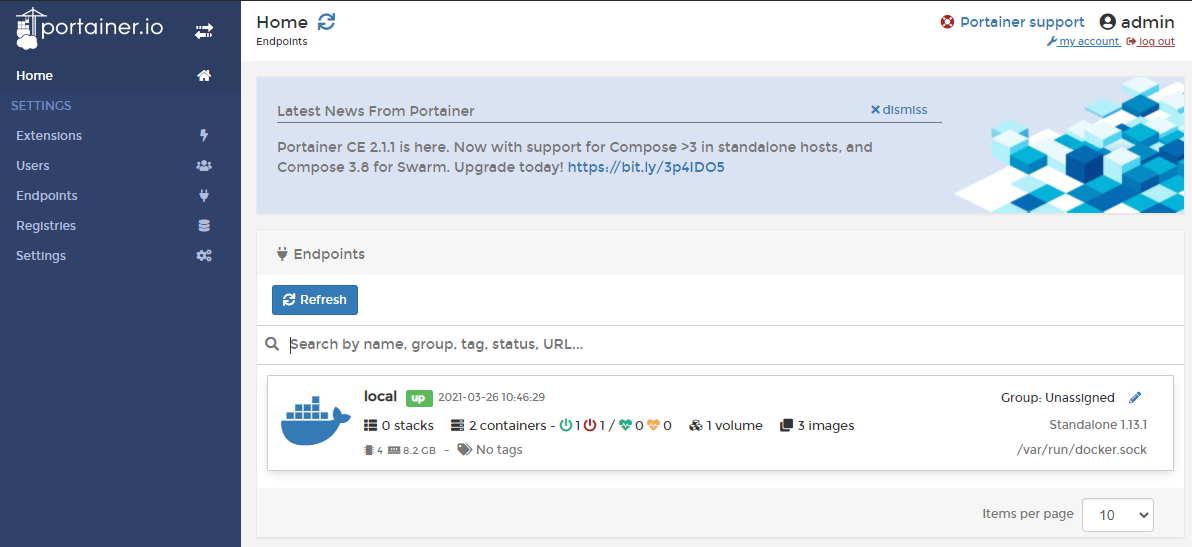The image size is (1192, 547).
Task: Refresh page using icon beside Home title
Action: point(326,22)
